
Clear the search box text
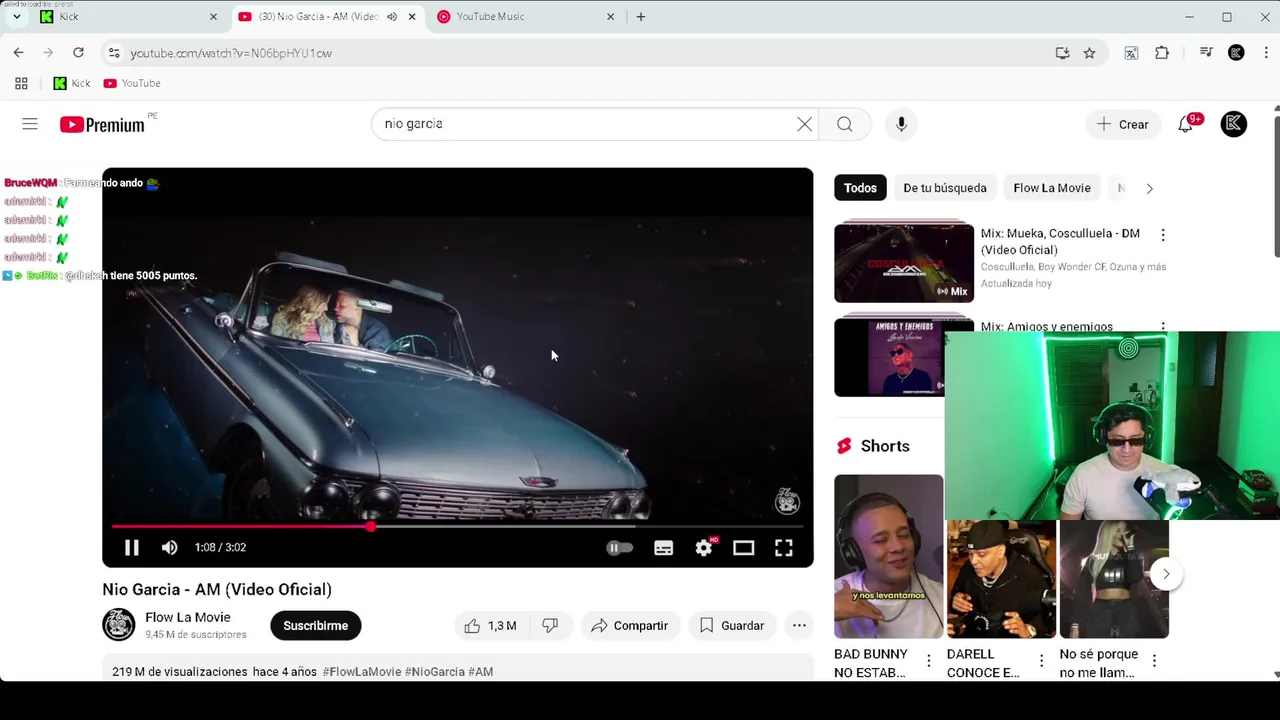pyautogui.click(x=804, y=124)
